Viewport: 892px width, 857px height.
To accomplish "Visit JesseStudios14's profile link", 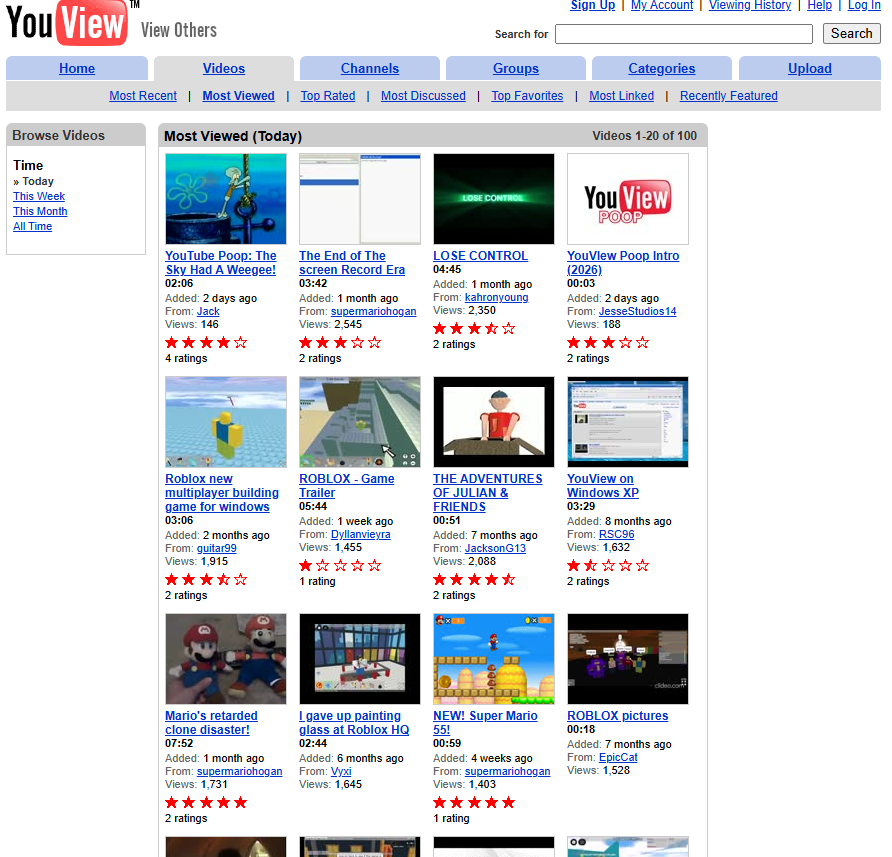I will 637,311.
